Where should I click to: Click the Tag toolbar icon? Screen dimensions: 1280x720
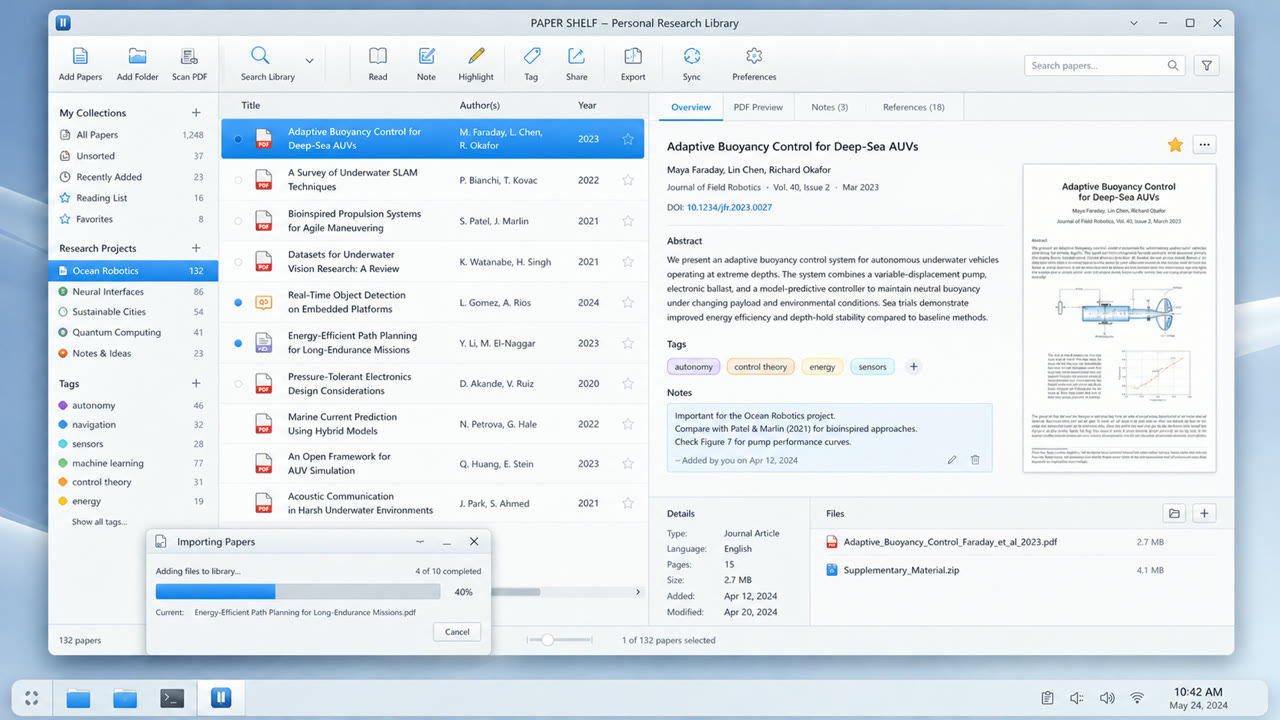(x=531, y=56)
